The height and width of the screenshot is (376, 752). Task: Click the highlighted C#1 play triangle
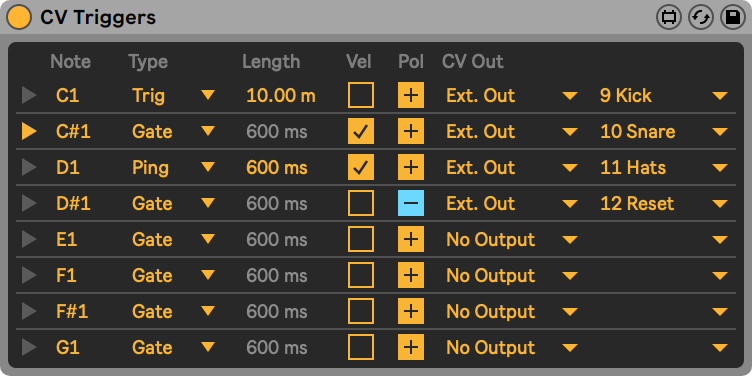pos(29,131)
